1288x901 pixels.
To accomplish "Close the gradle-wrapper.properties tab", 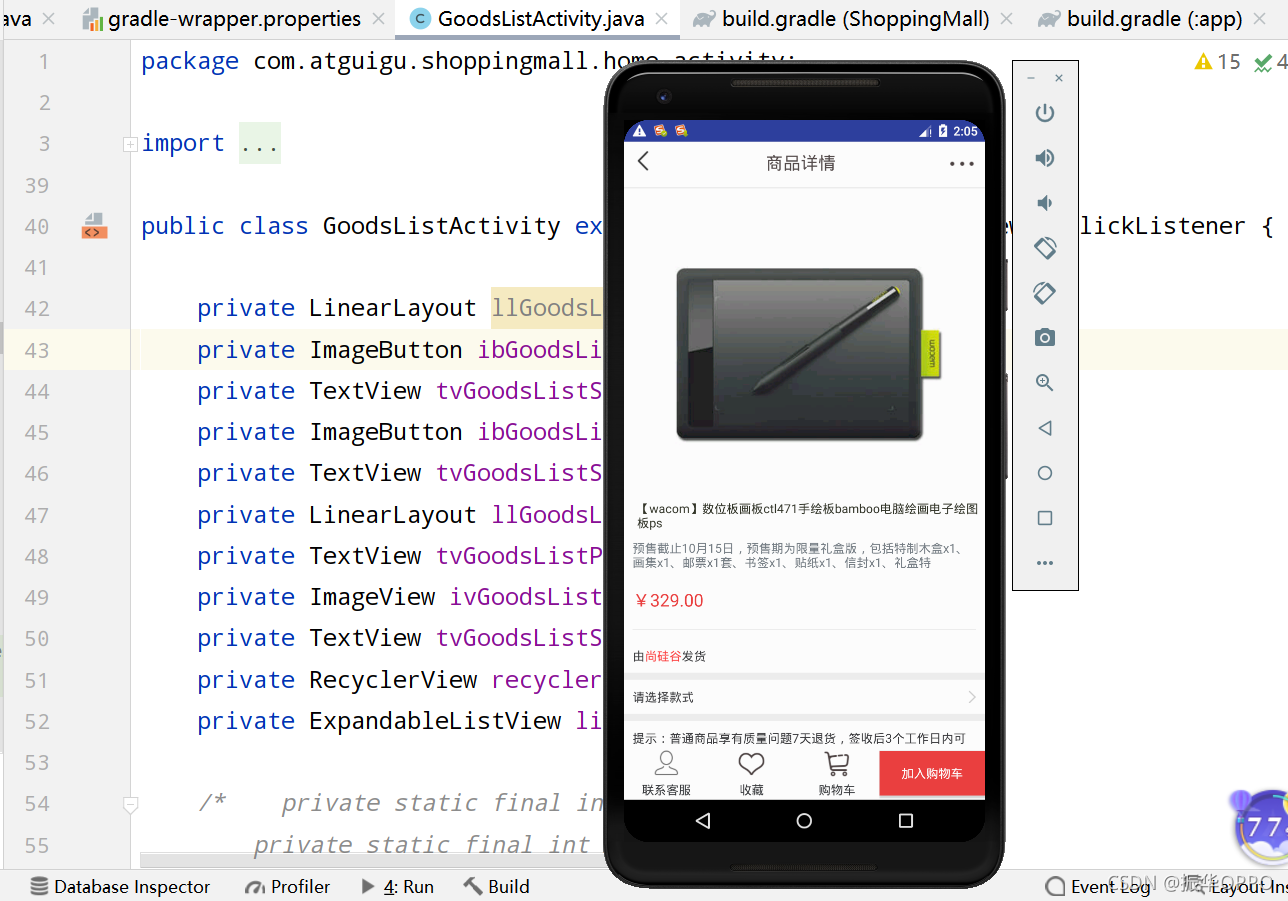I will click(x=377, y=19).
